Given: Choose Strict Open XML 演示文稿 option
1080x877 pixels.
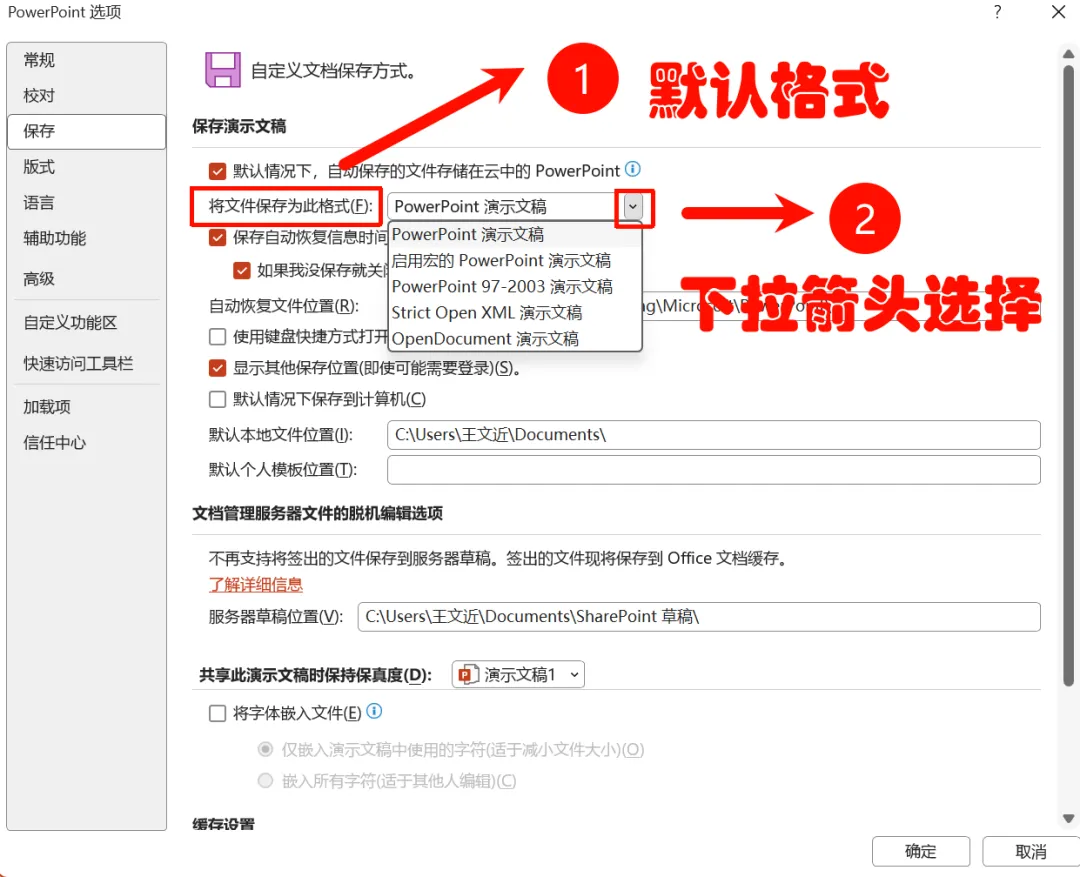Looking at the screenshot, I should pyautogui.click(x=515, y=313).
